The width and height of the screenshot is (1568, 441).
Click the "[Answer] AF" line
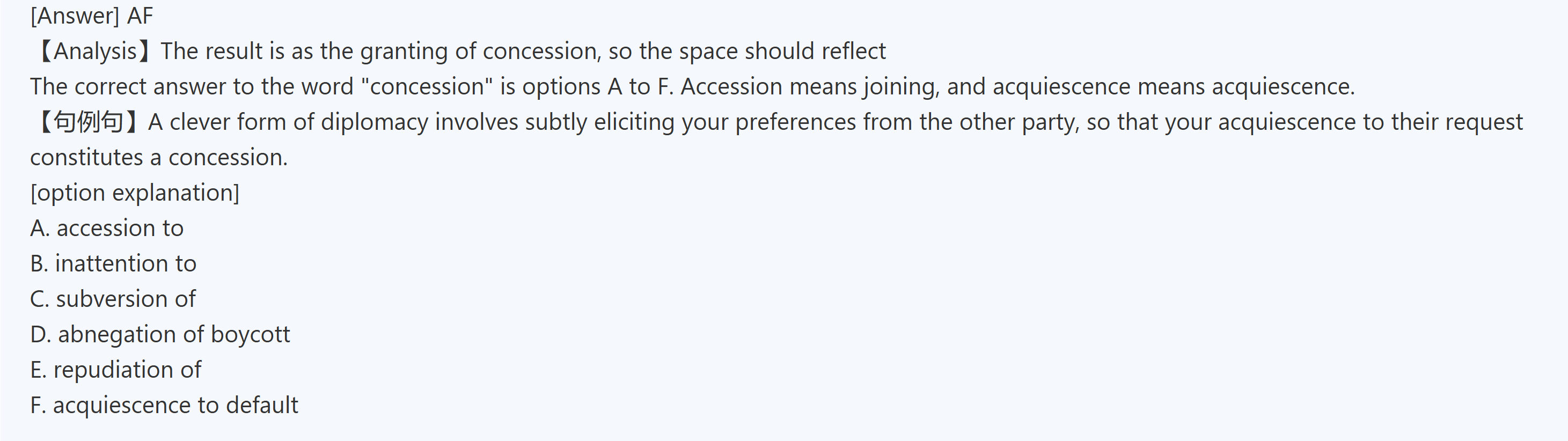click(91, 16)
